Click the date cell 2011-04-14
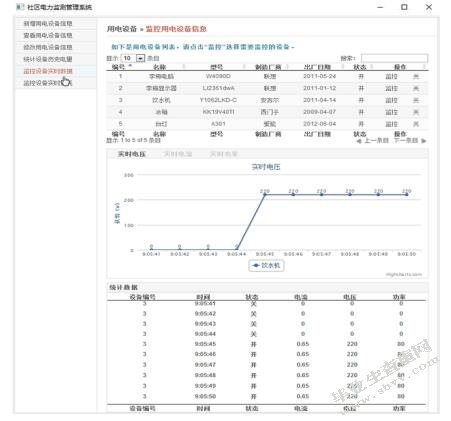The width and height of the screenshot is (451, 421). pyautogui.click(x=319, y=100)
